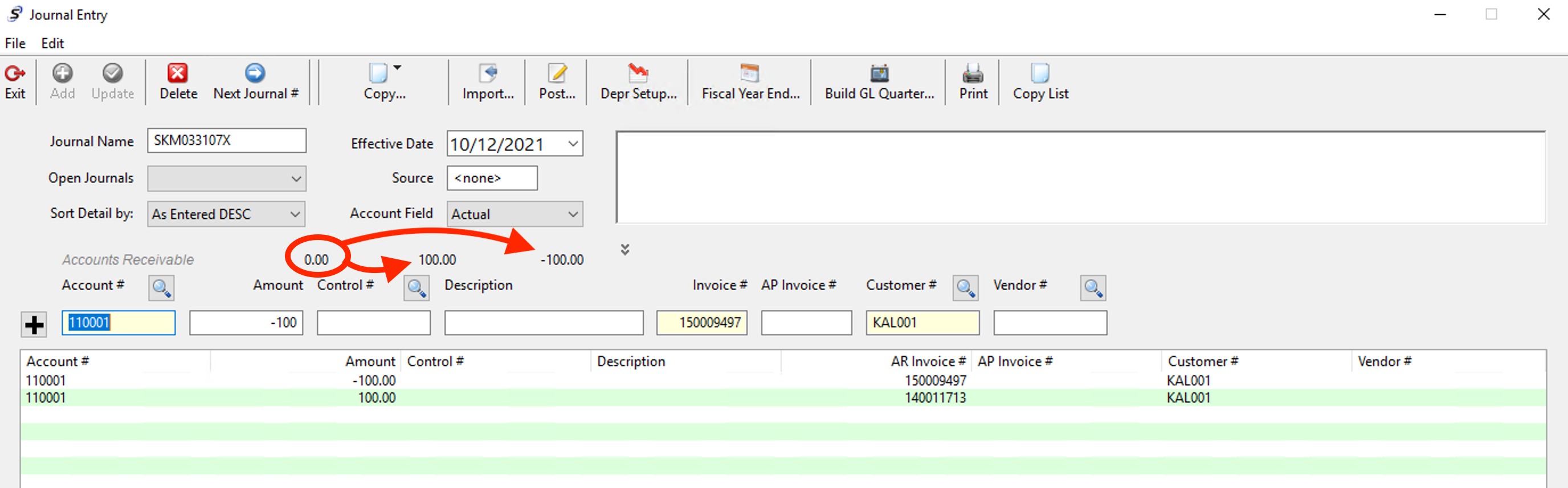
Task: Click the Journal Name input field
Action: tap(226, 140)
